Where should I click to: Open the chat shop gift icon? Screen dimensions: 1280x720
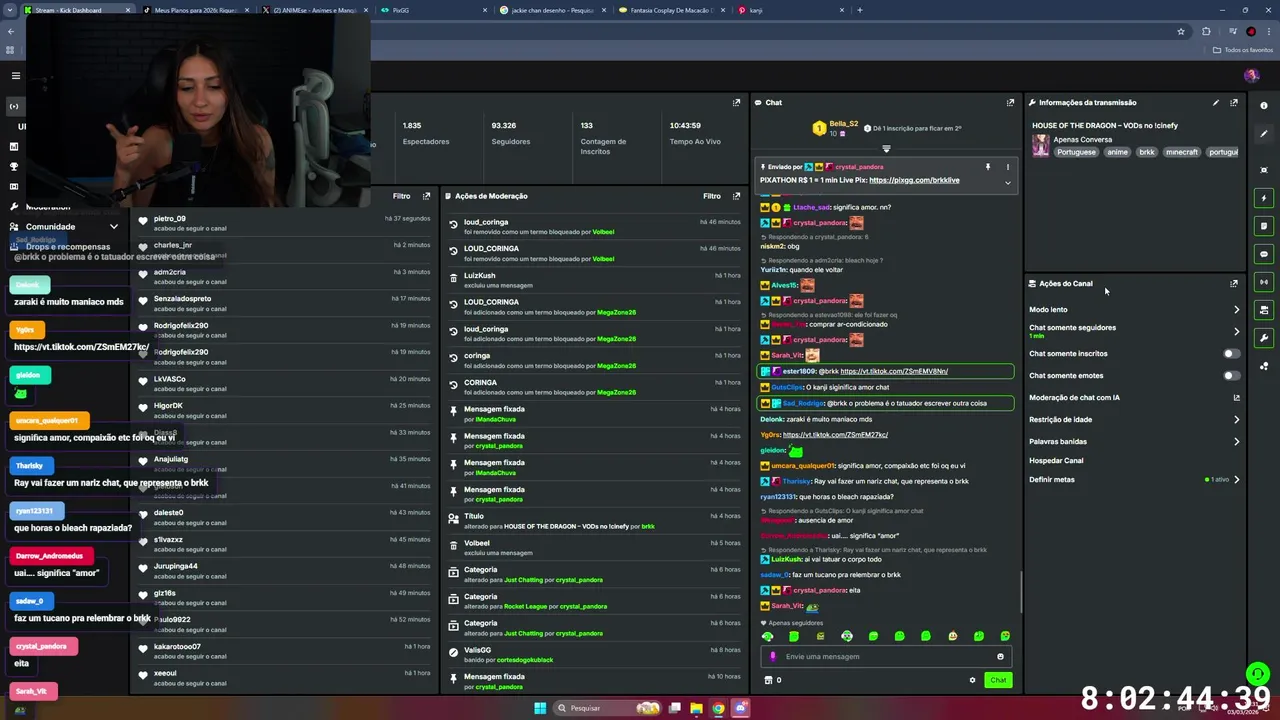(768, 680)
